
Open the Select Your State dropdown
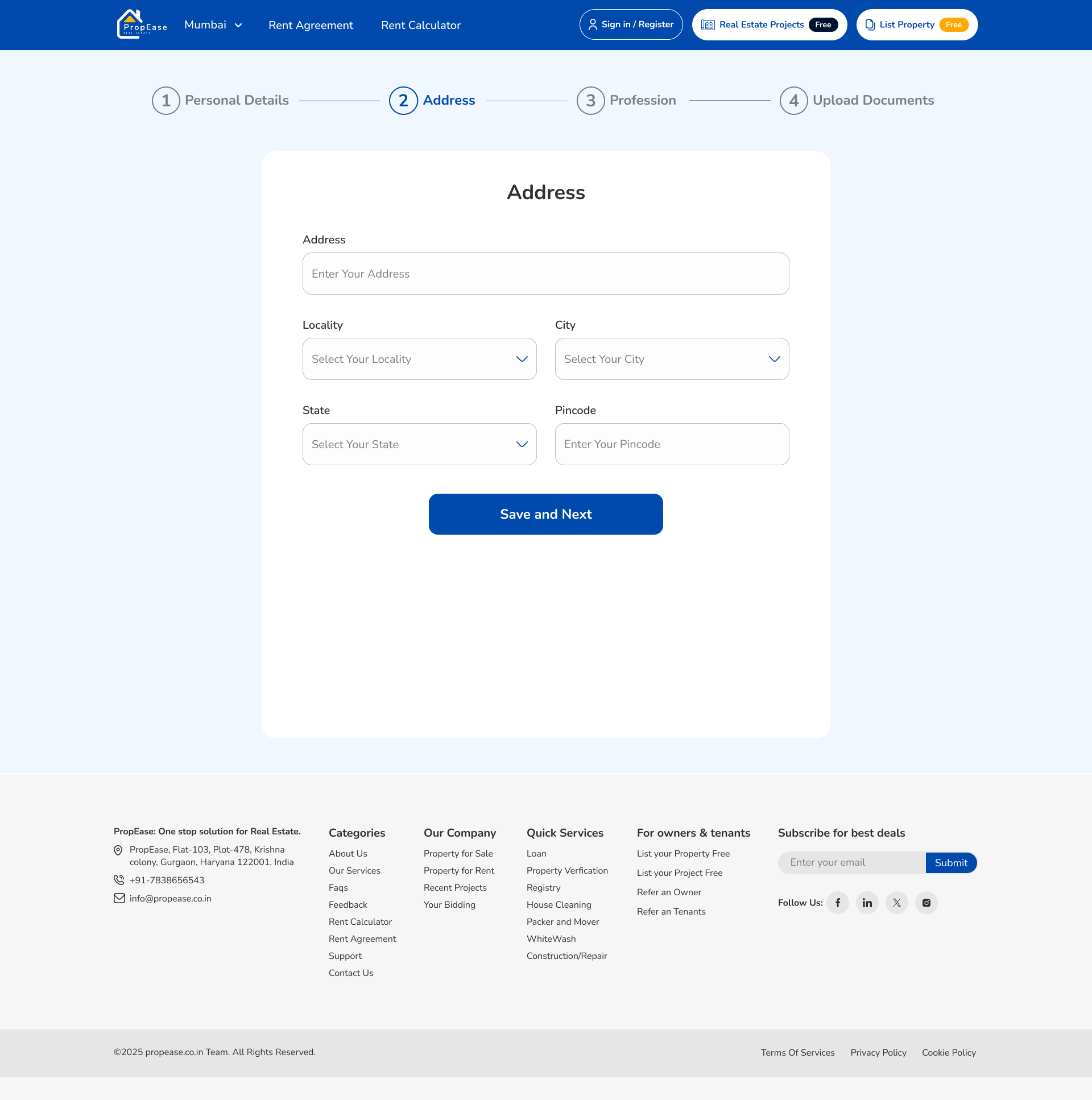pyautogui.click(x=420, y=444)
